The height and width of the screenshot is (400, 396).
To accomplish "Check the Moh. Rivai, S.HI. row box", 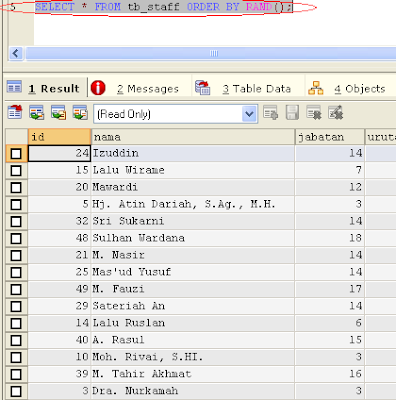I will (x=16, y=358).
